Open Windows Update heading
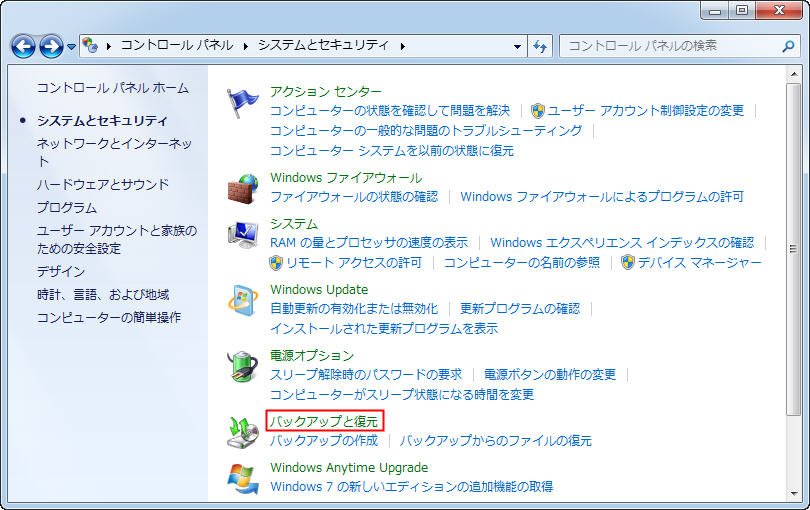This screenshot has height=510, width=810. pos(319,289)
